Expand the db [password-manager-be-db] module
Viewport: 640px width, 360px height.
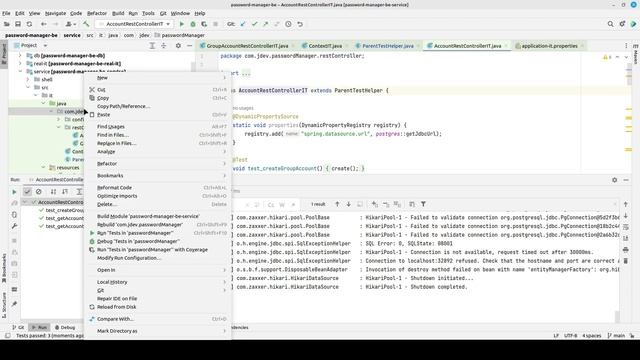click(x=20, y=56)
